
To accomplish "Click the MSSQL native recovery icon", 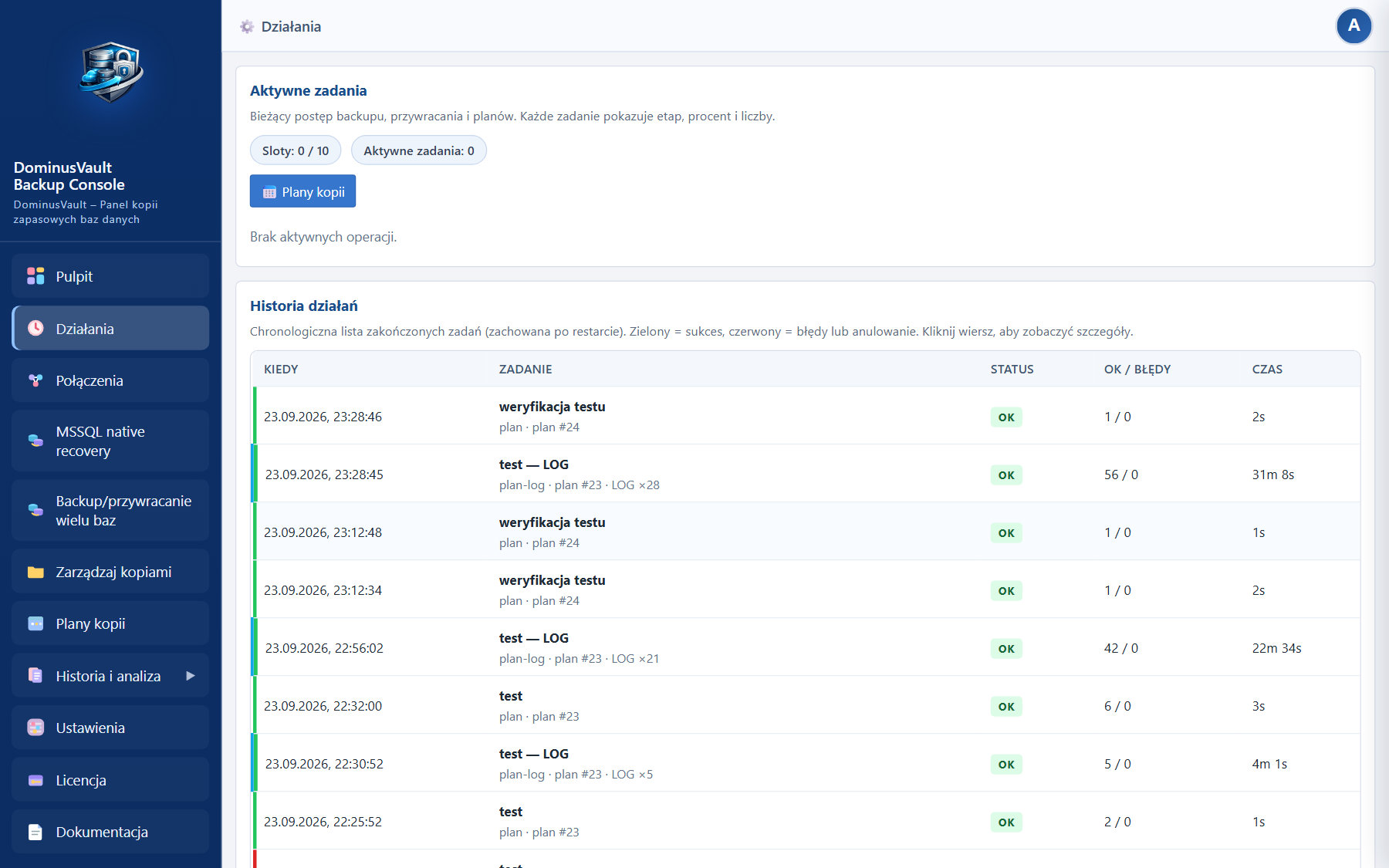I will (x=35, y=441).
